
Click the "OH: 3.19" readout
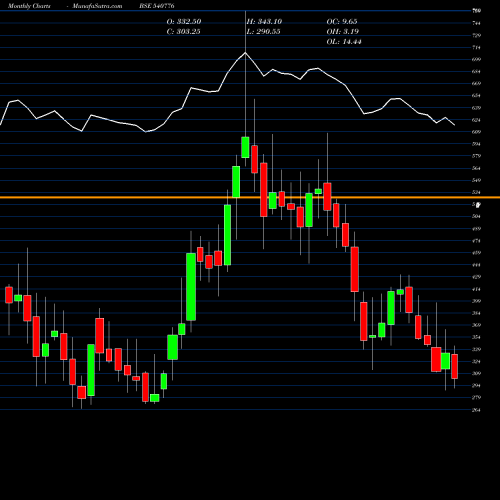coord(342,31)
